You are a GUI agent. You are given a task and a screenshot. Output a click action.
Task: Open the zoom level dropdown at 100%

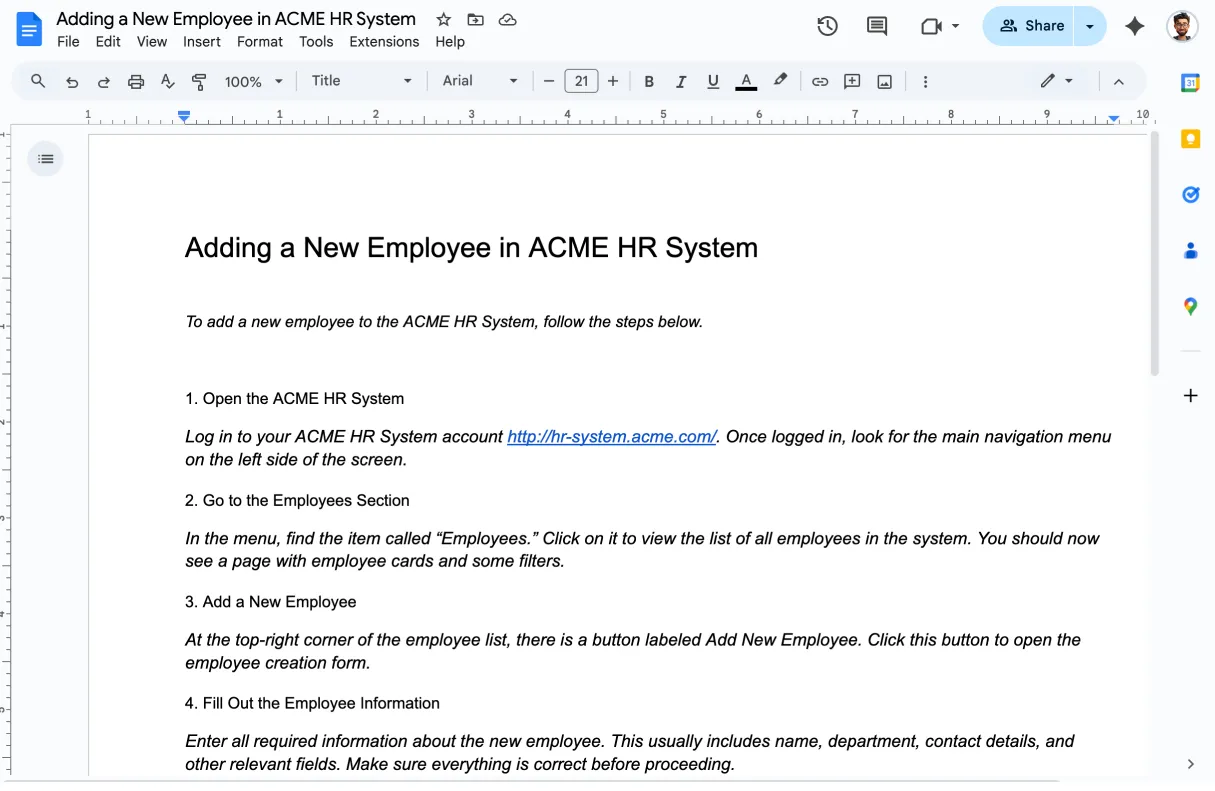pos(254,82)
